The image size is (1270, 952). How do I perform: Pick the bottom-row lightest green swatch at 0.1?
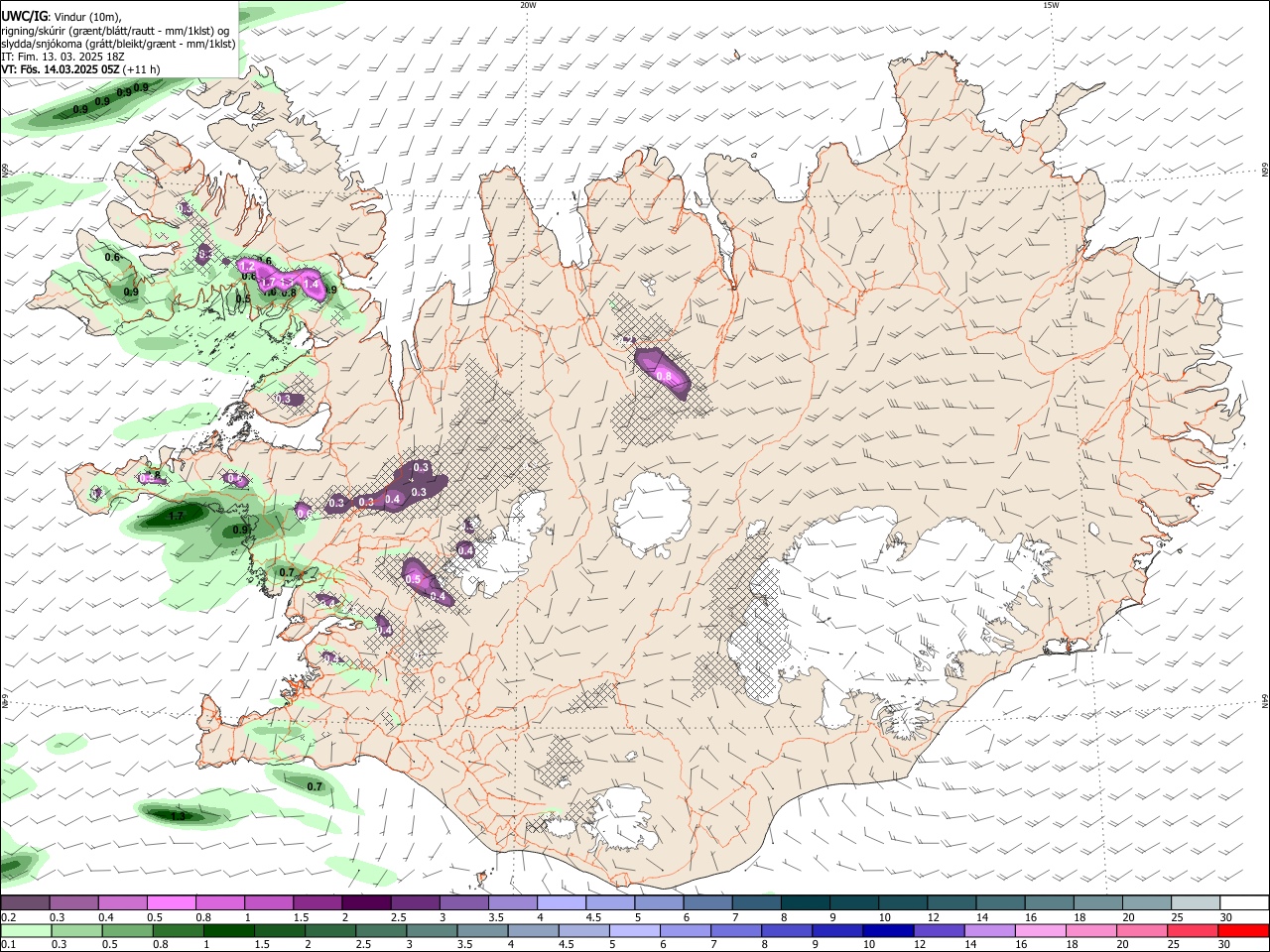(25, 930)
